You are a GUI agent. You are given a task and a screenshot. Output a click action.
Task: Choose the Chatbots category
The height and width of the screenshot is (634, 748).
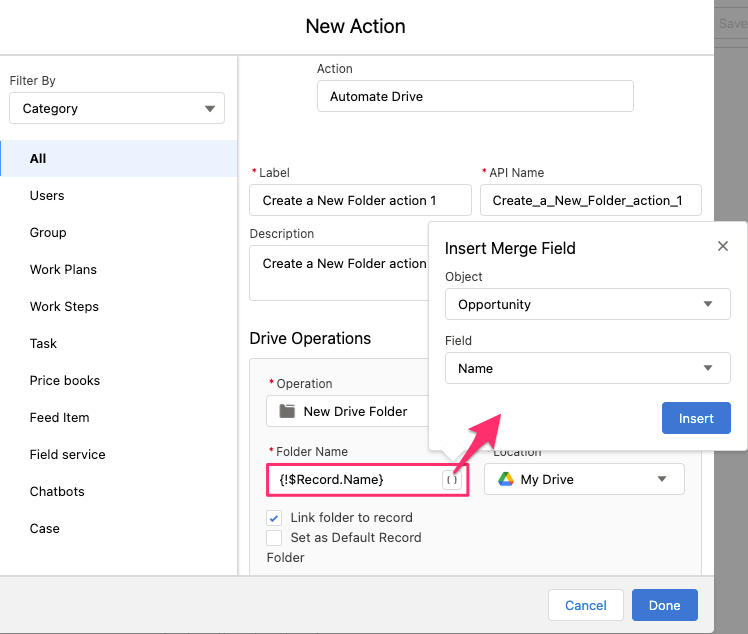pyautogui.click(x=59, y=491)
